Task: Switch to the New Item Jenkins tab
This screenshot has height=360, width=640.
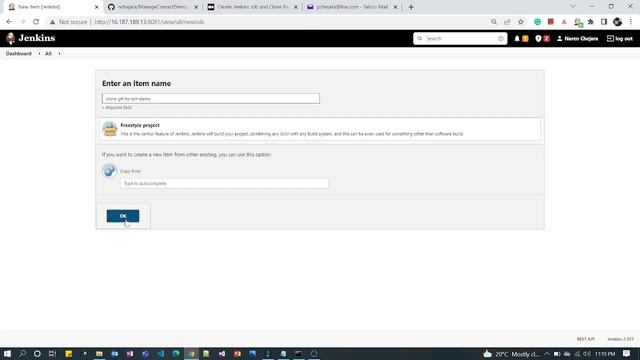Action: click(53, 7)
